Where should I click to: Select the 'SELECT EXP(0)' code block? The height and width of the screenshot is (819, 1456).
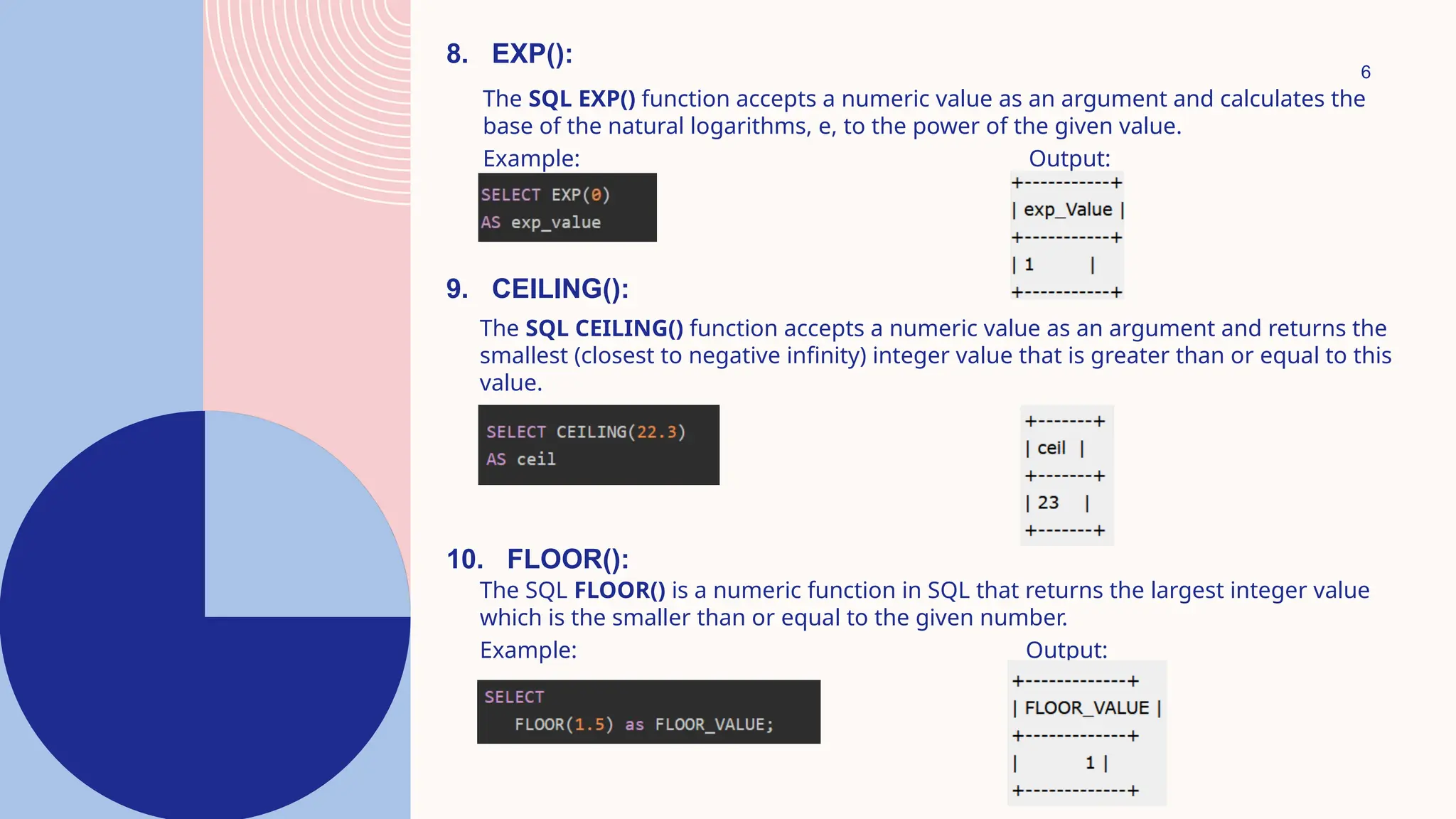click(567, 208)
